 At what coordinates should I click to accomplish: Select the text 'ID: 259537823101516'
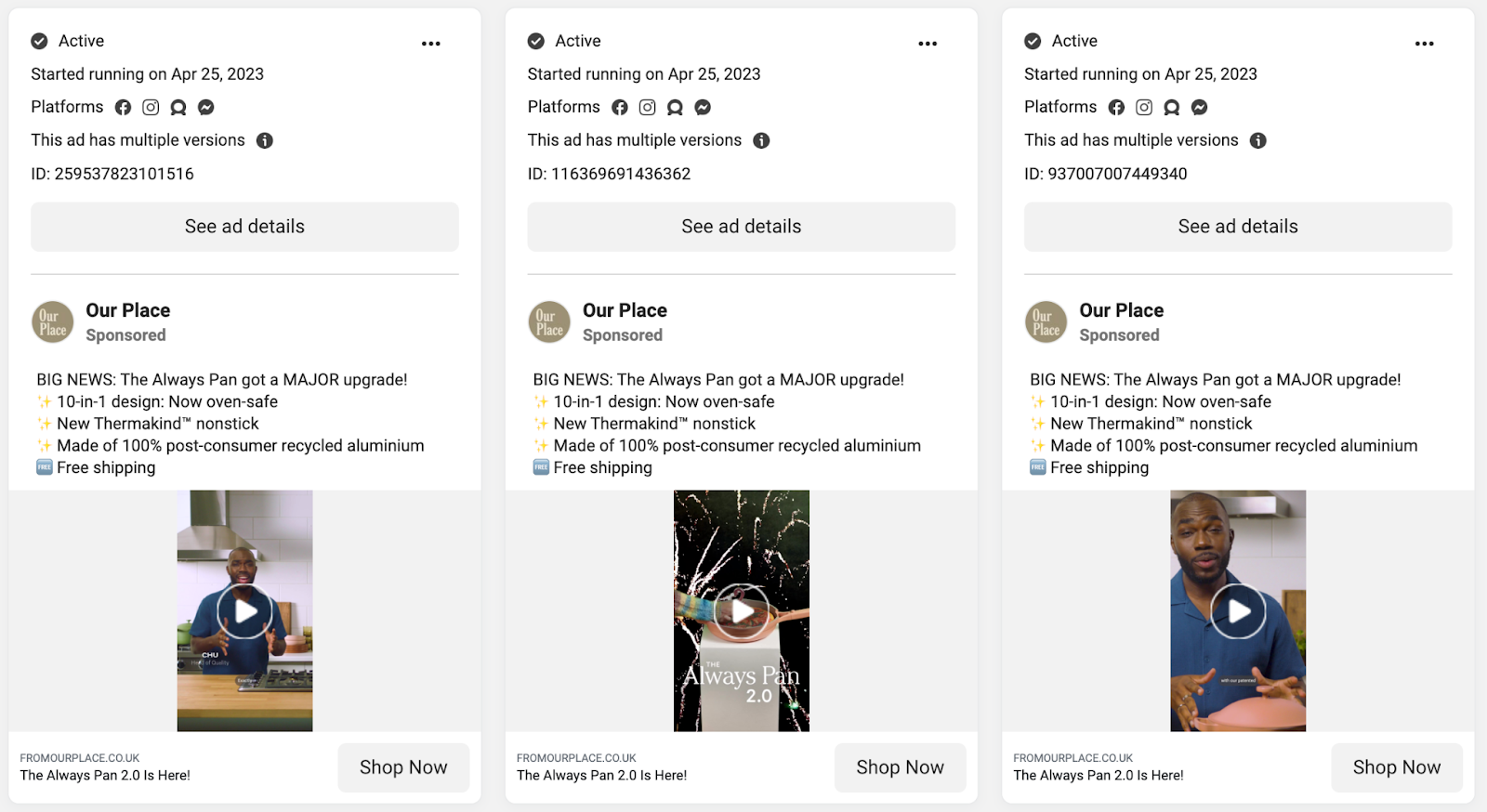pos(112,174)
